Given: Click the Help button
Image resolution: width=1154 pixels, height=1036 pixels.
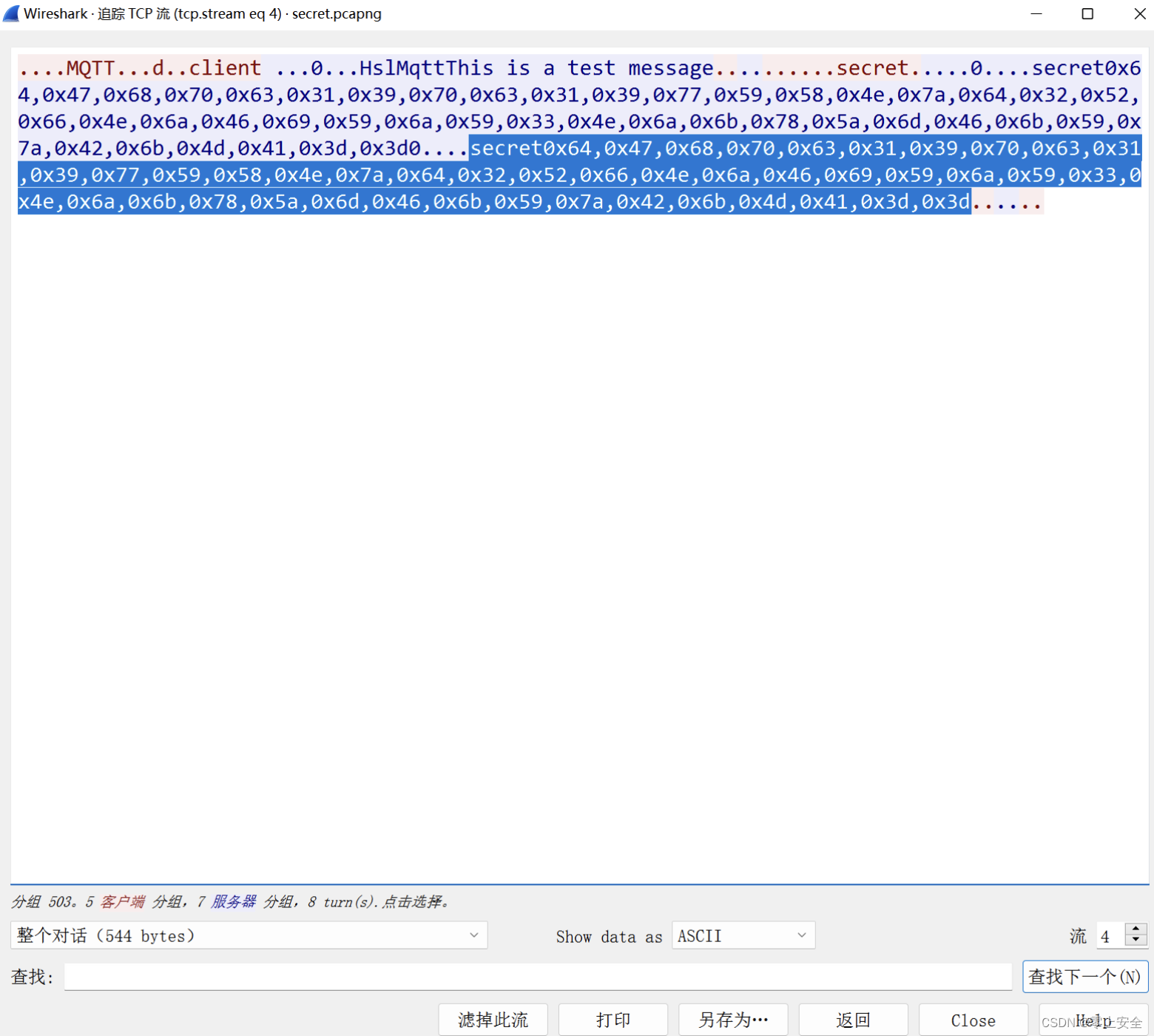Looking at the screenshot, I should click(x=1093, y=1020).
